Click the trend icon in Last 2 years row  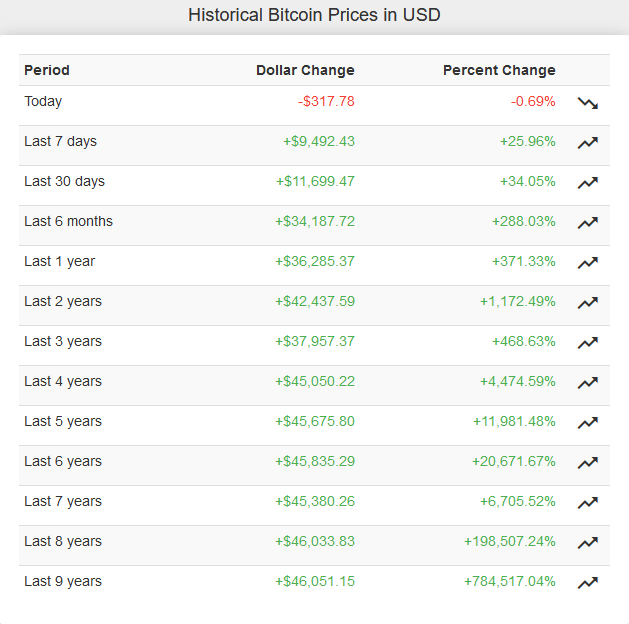tap(588, 302)
